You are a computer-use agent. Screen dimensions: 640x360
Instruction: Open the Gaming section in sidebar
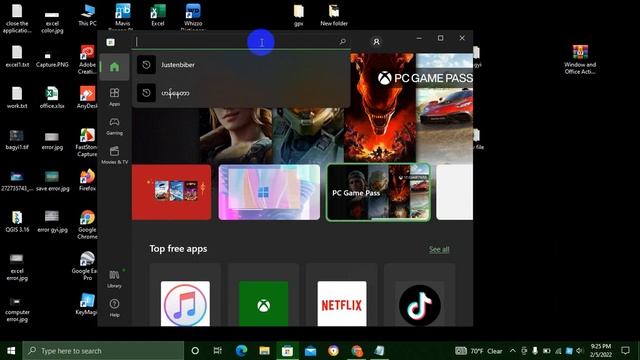(114, 126)
